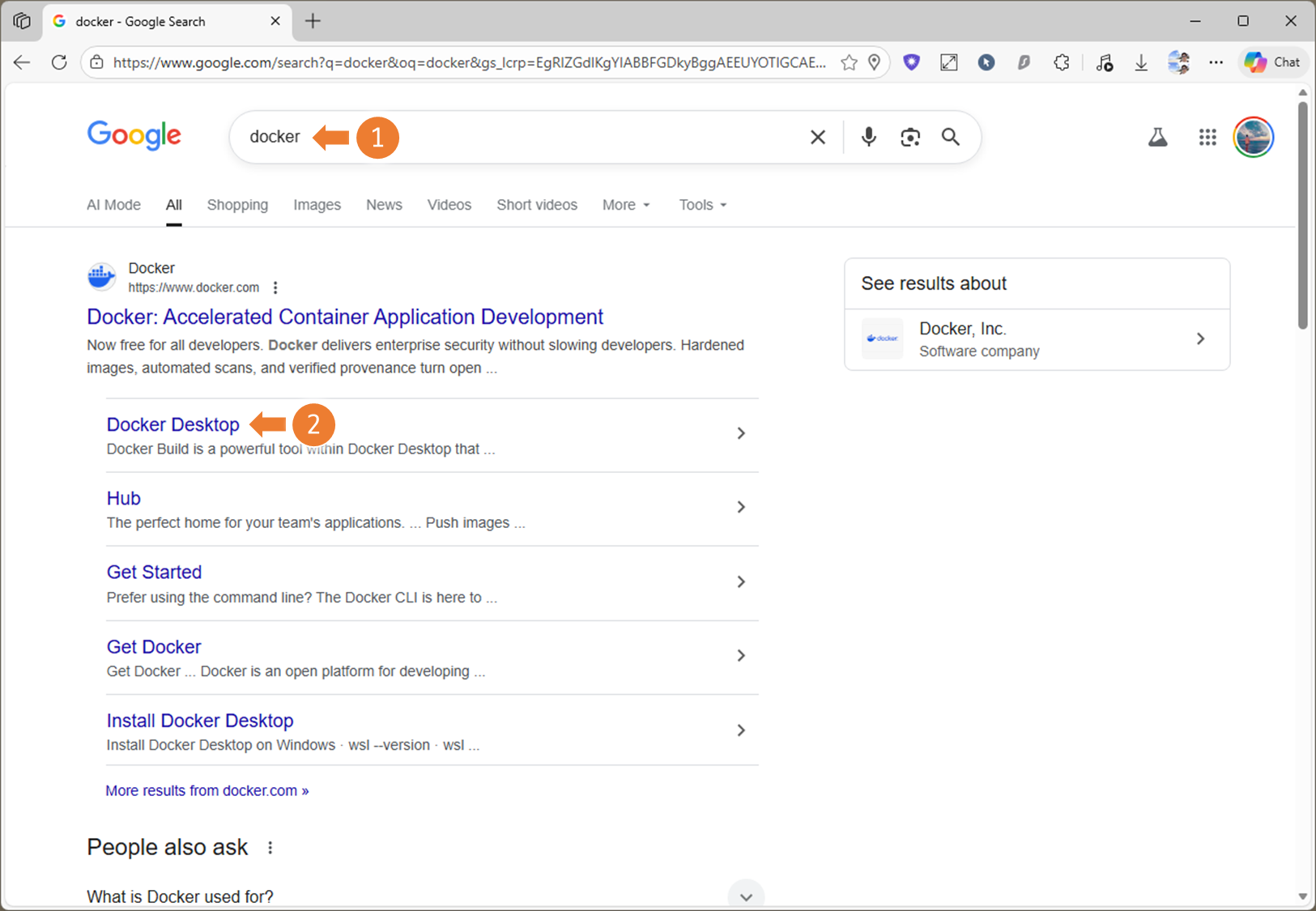Screen dimensions: 1316x911
Task: Go back using the browser back arrow
Action: click(x=22, y=62)
